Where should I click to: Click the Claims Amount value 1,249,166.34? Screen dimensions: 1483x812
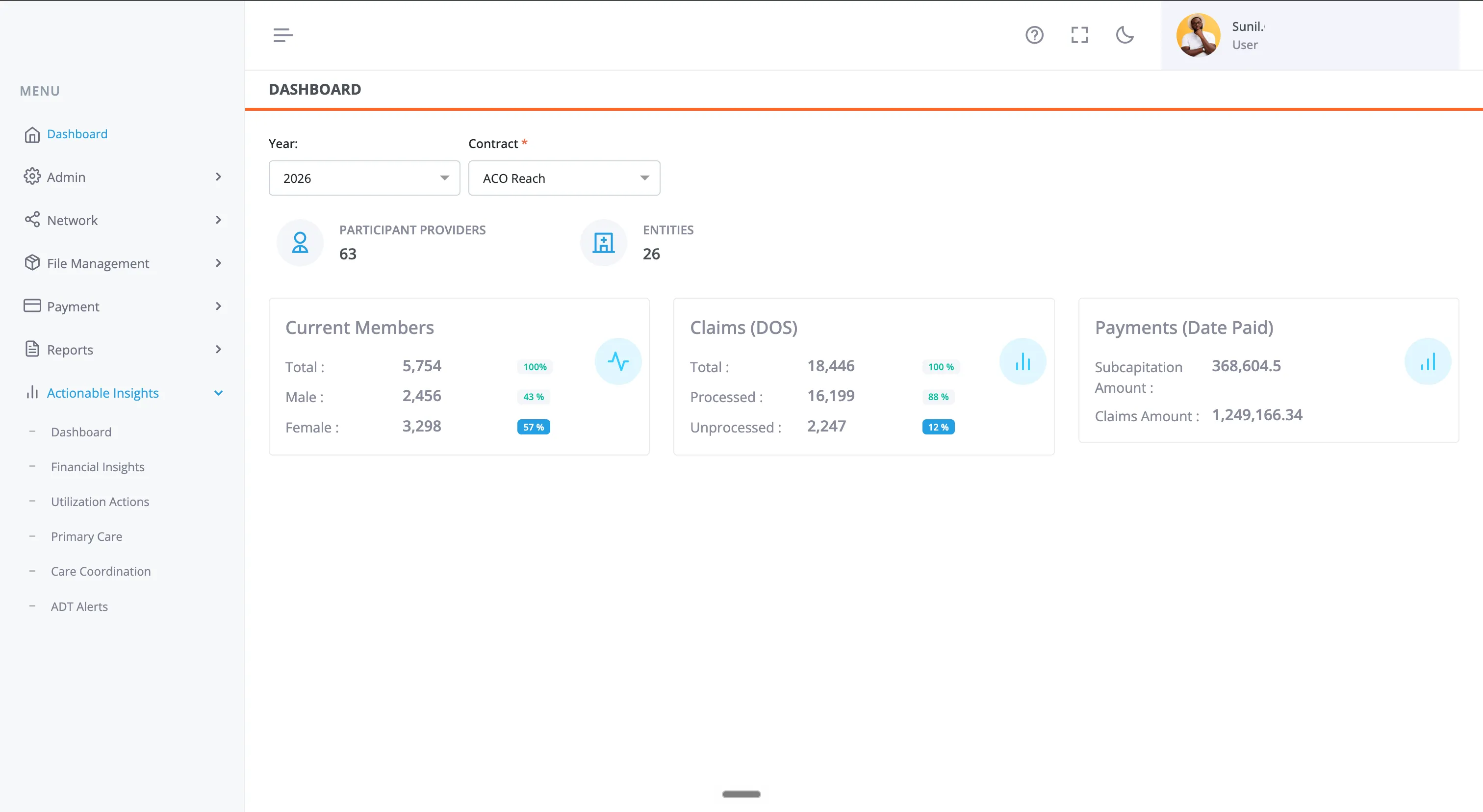[x=1257, y=415]
